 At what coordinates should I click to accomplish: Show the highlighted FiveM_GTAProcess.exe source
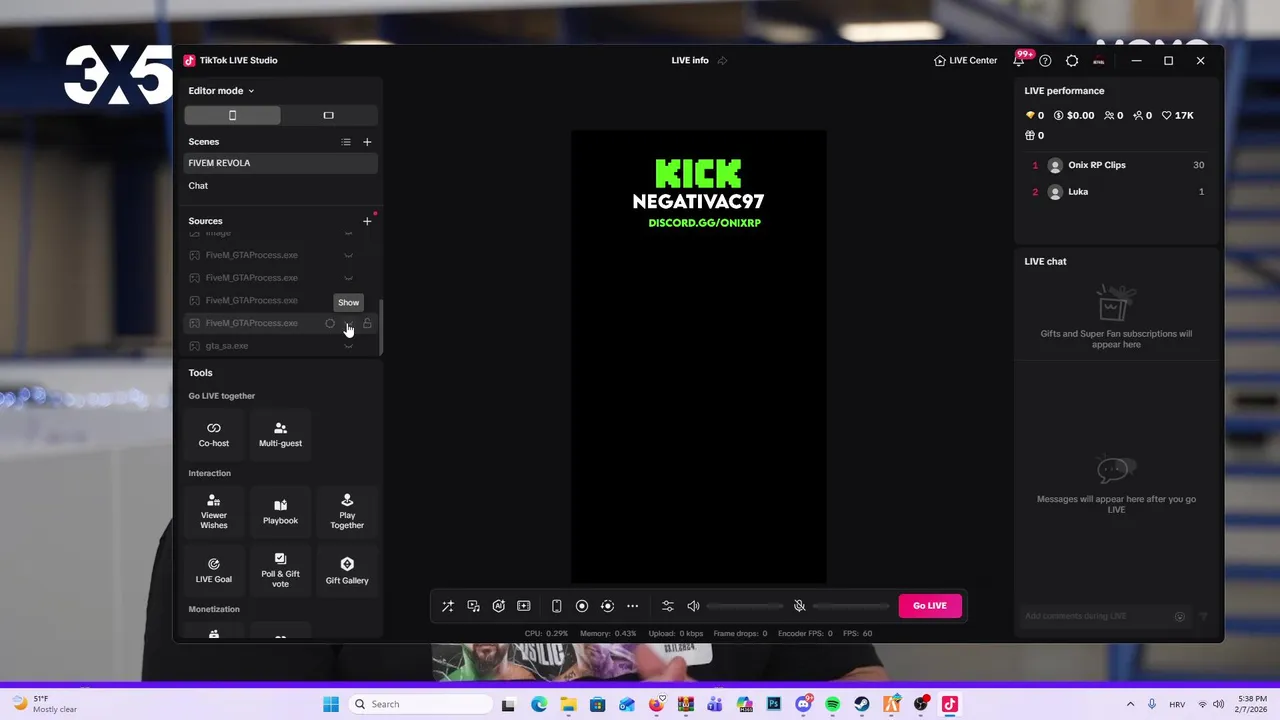tap(348, 323)
